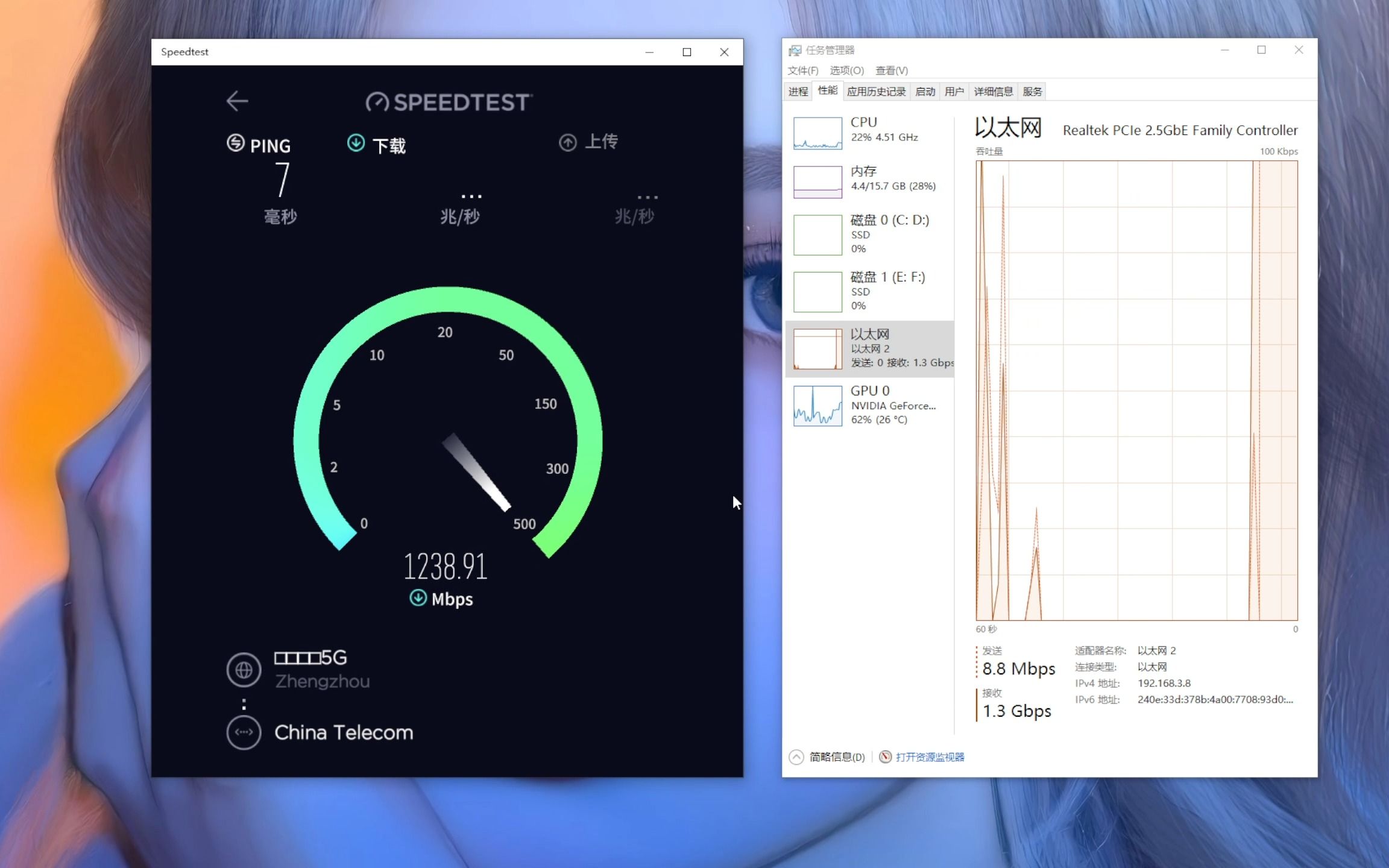Click the PING icon in Speedtest
The image size is (1389, 868).
coord(235,143)
